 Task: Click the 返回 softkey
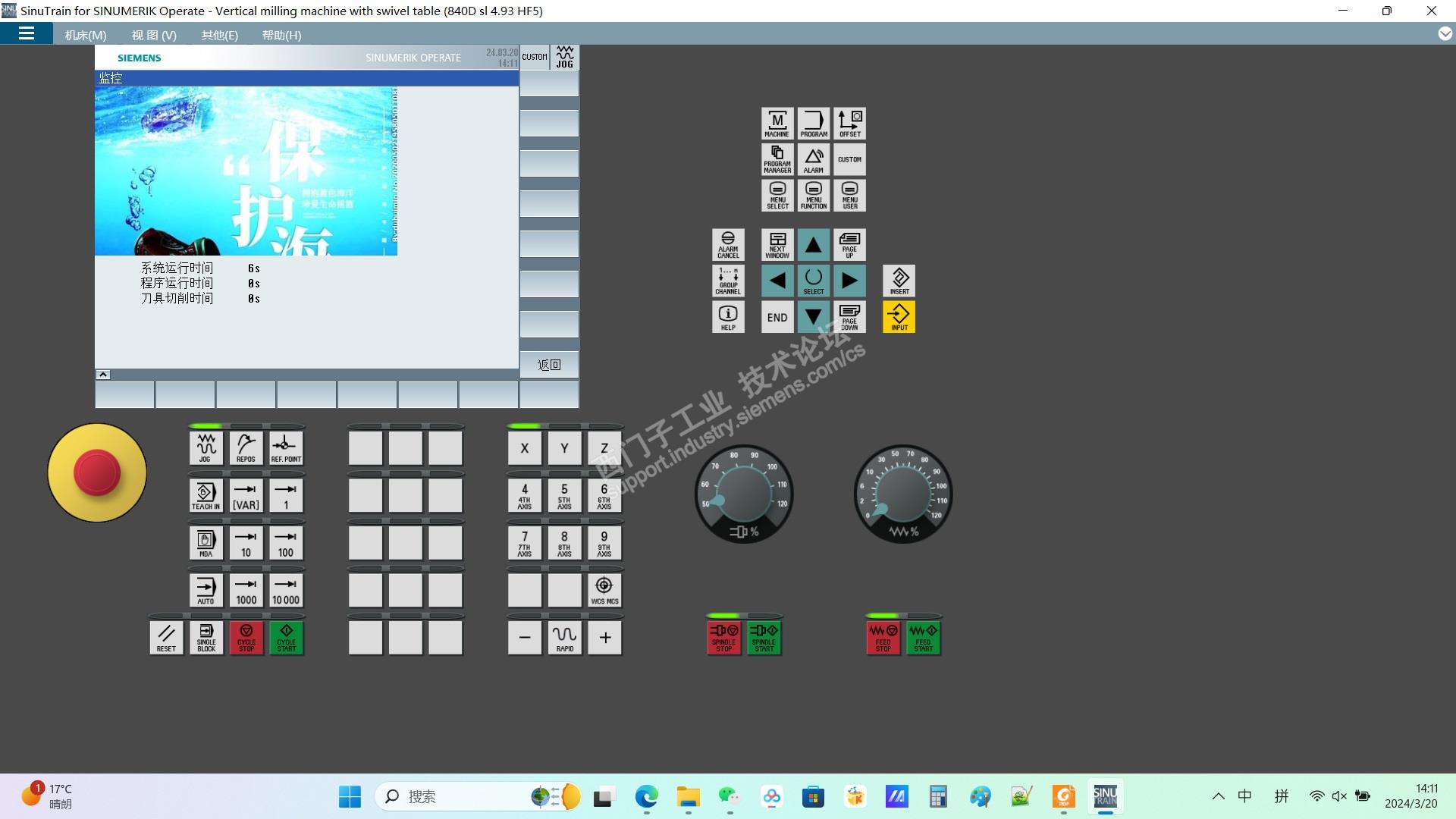[x=549, y=365]
